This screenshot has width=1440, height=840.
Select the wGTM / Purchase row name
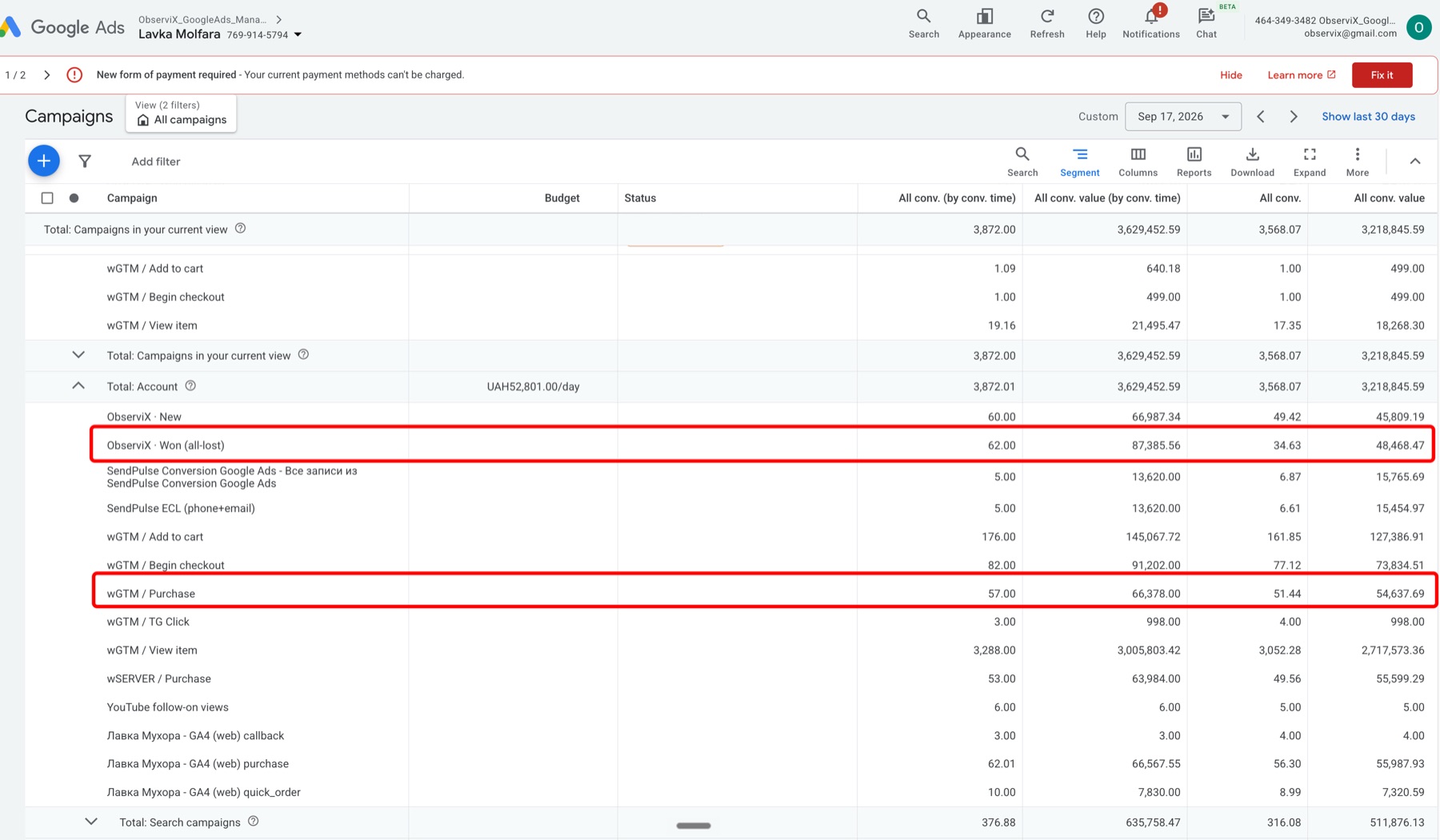coord(151,593)
